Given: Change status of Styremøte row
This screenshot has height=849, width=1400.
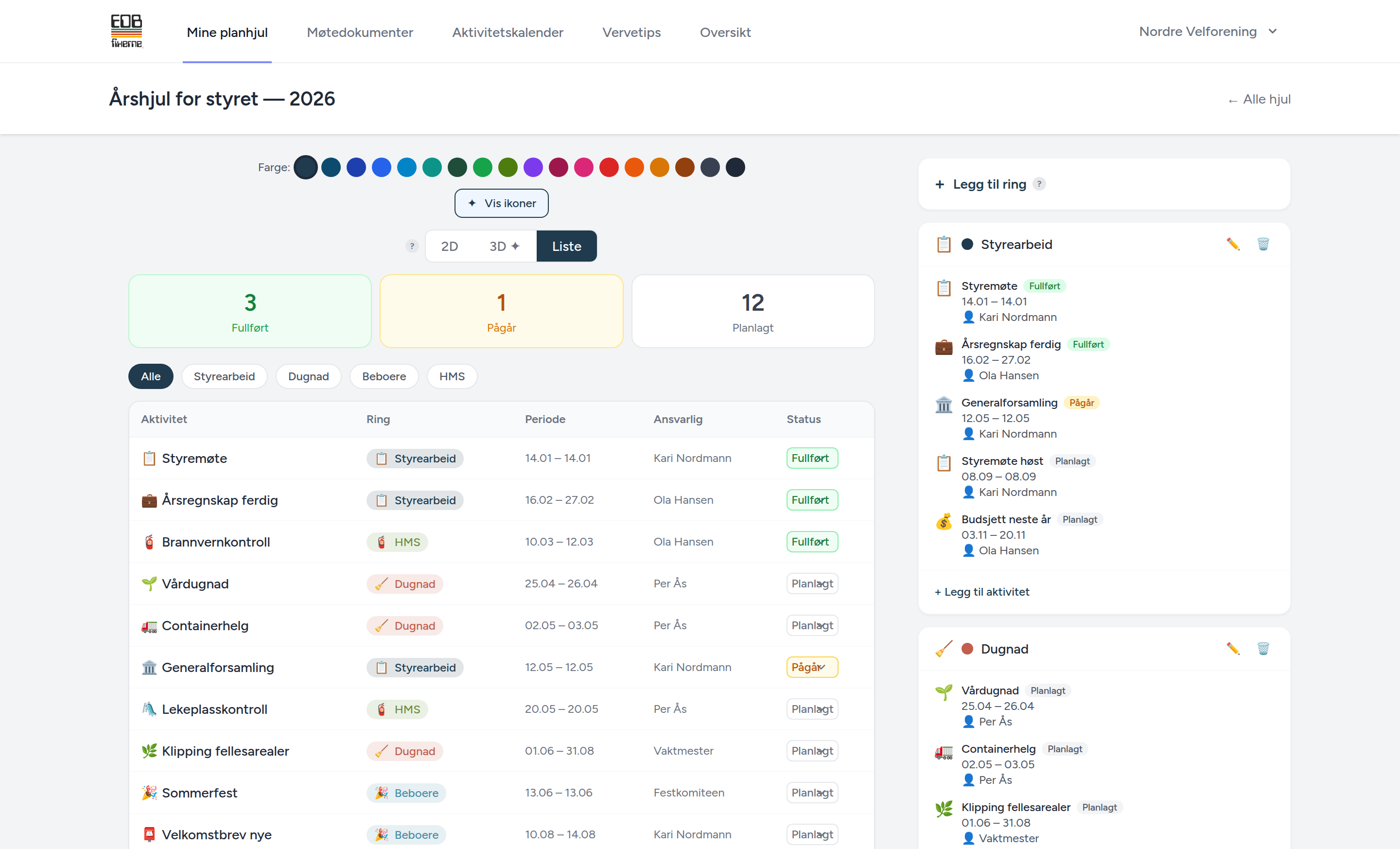Looking at the screenshot, I should [812, 458].
